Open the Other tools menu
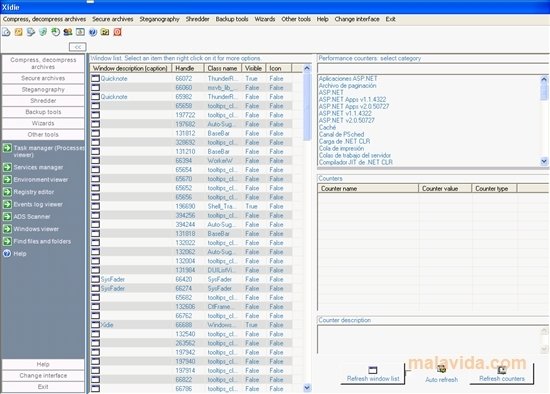This screenshot has height=394, width=550. 296,19
